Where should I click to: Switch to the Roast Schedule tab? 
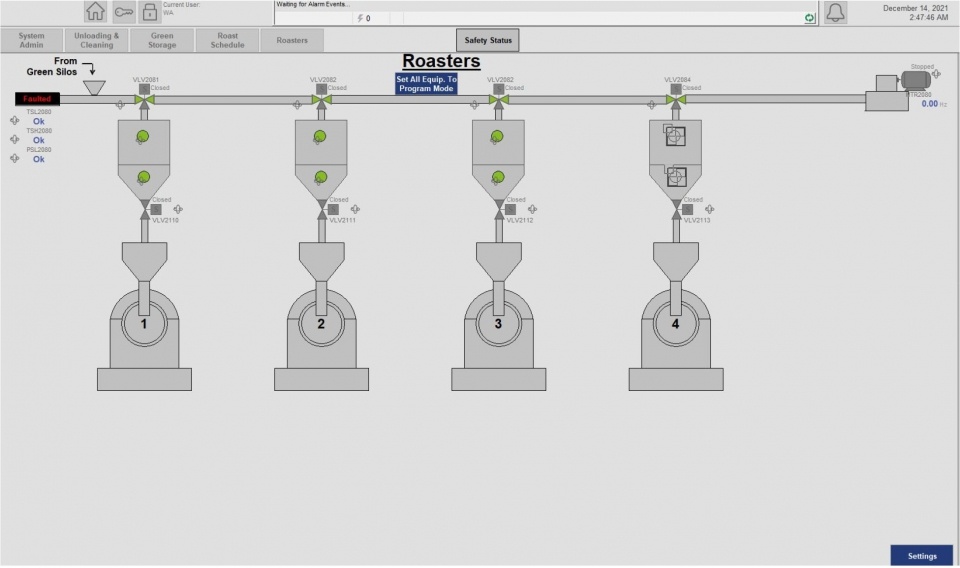point(227,40)
